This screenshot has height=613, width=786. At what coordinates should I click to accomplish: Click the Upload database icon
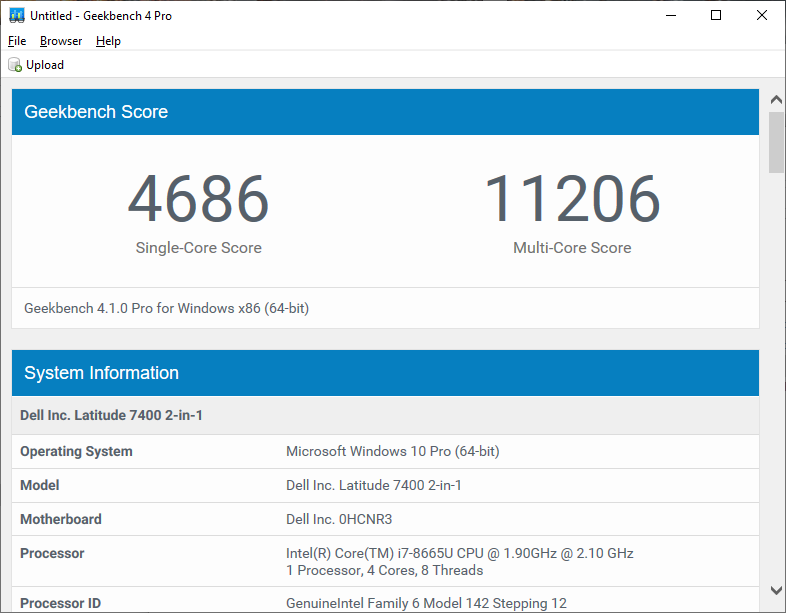coord(15,65)
